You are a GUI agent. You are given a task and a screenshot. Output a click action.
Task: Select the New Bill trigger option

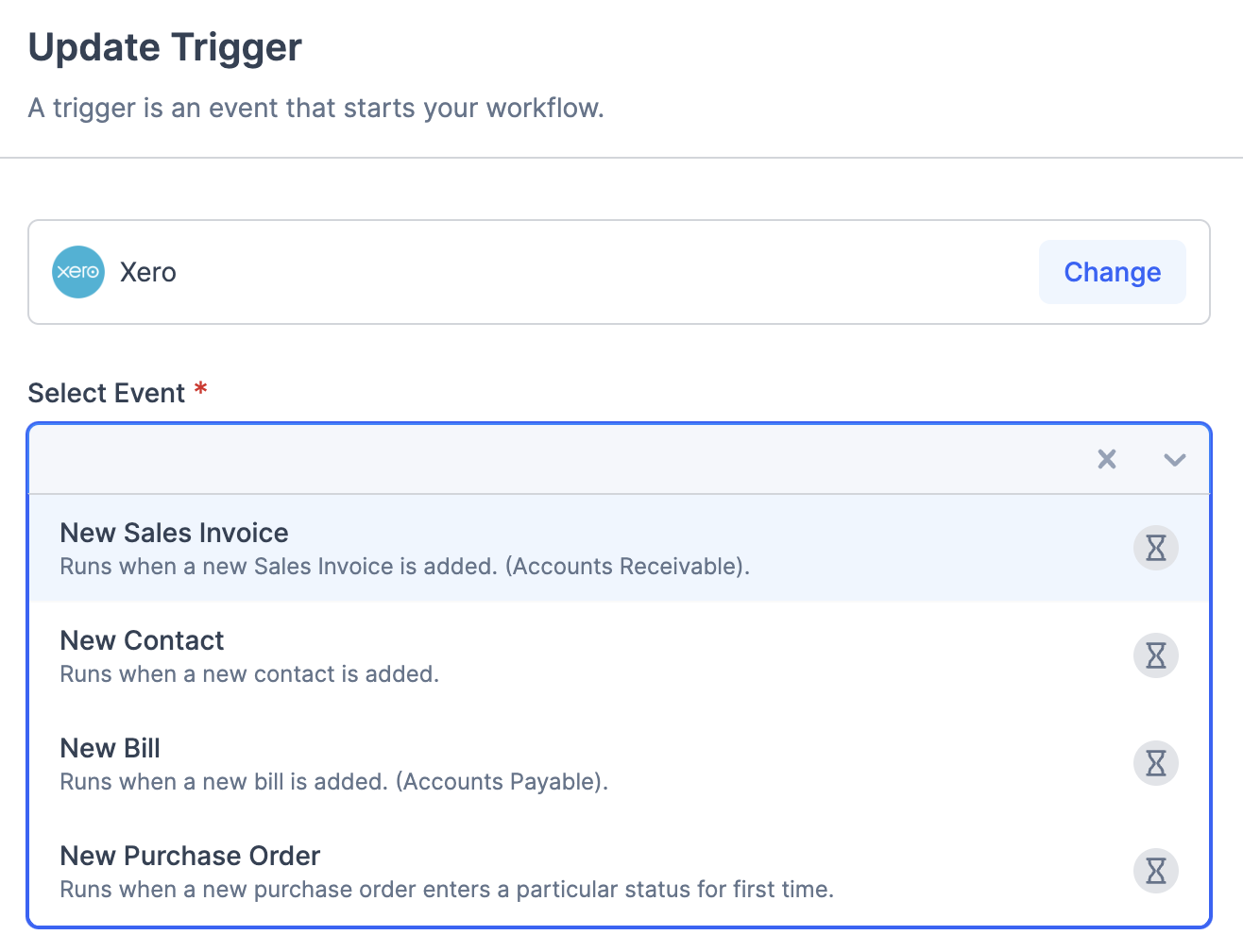click(110, 748)
